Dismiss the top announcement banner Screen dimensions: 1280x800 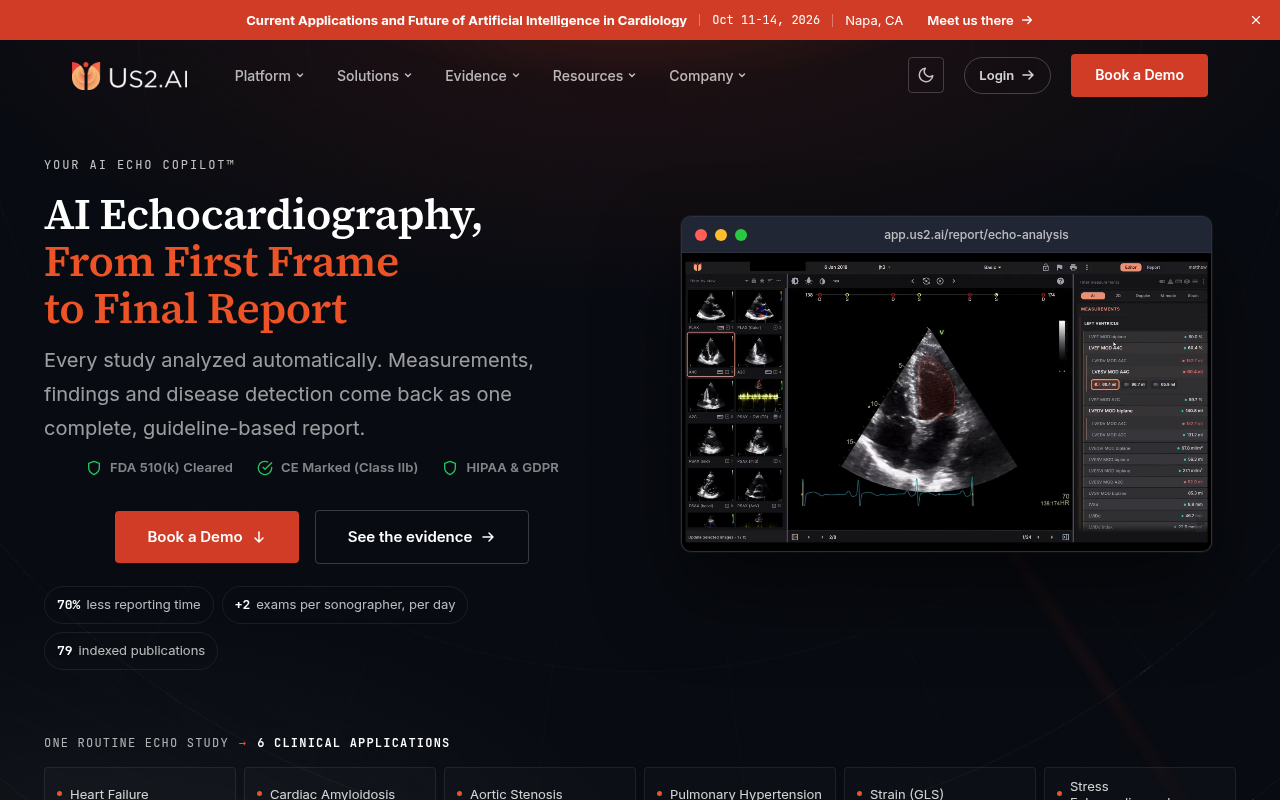[1256, 20]
